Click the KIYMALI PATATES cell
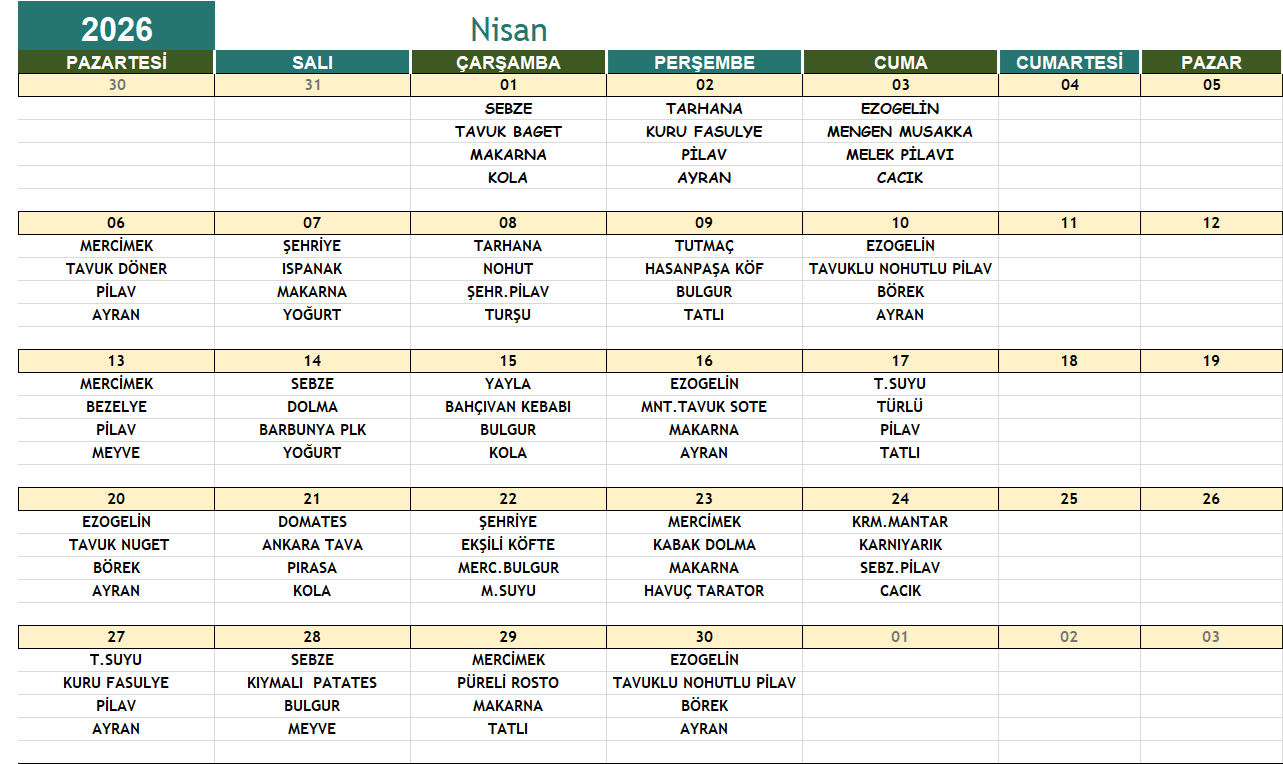The width and height of the screenshot is (1283, 764). 312,682
